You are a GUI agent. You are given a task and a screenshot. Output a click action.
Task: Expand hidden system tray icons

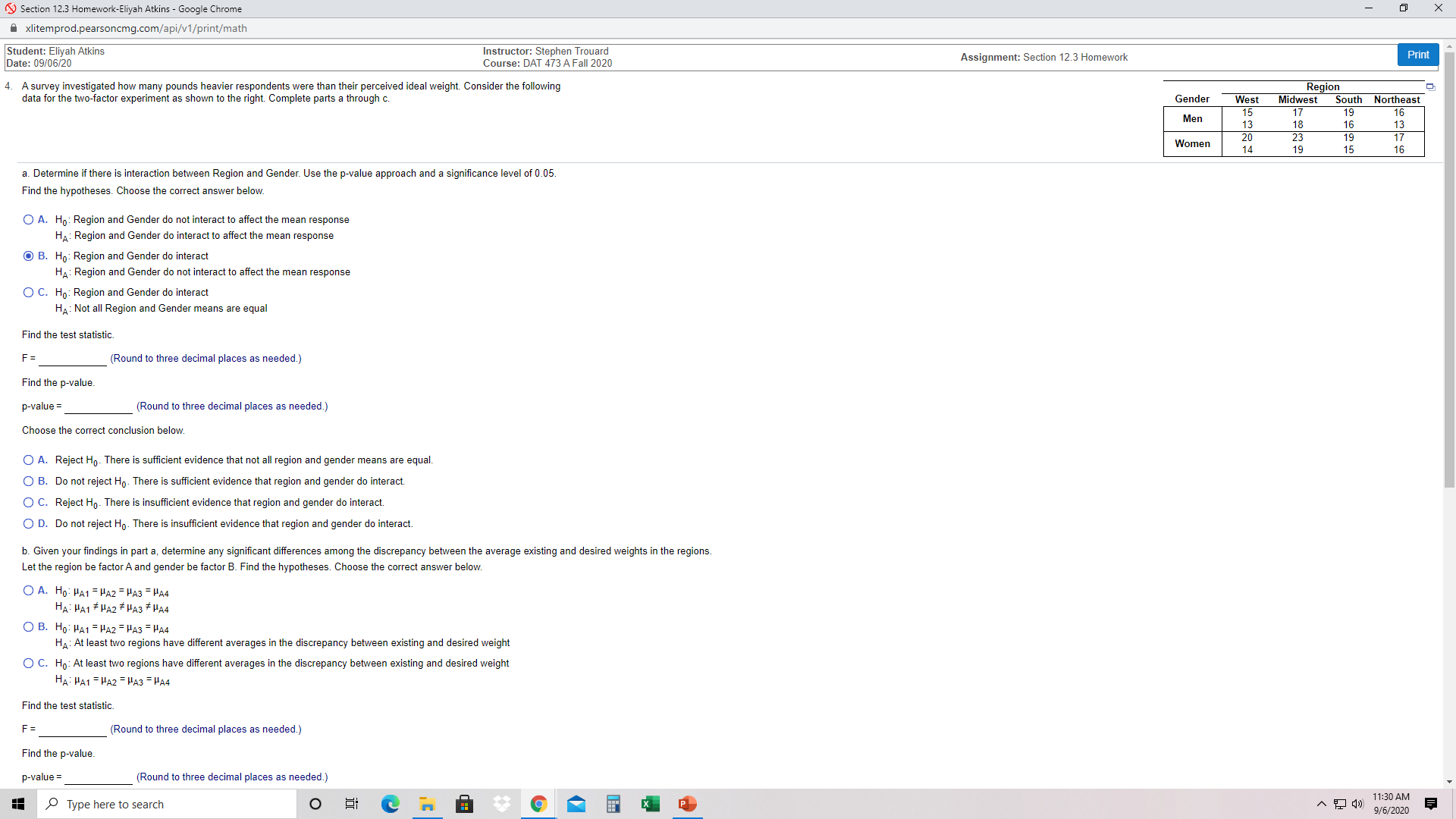point(1321,804)
